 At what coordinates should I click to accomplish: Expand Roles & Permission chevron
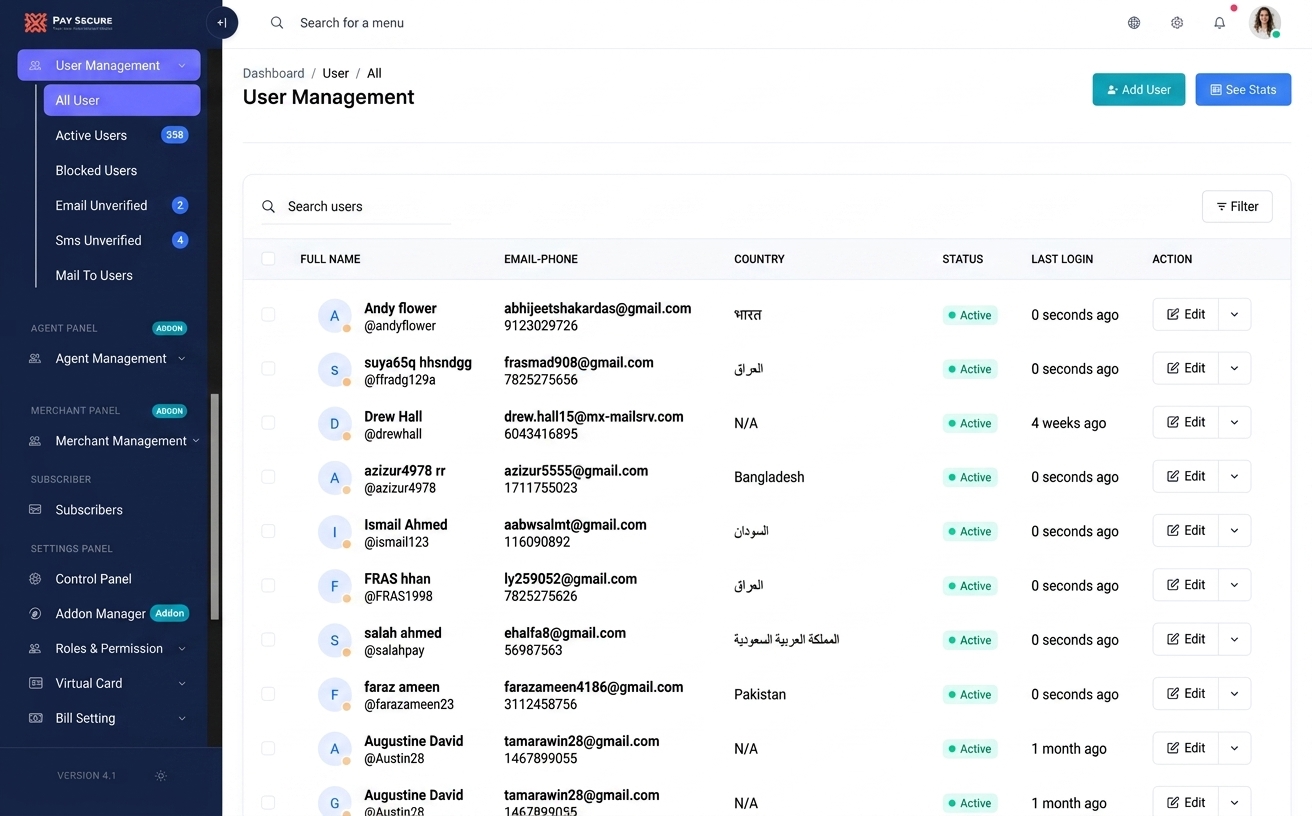tap(182, 649)
